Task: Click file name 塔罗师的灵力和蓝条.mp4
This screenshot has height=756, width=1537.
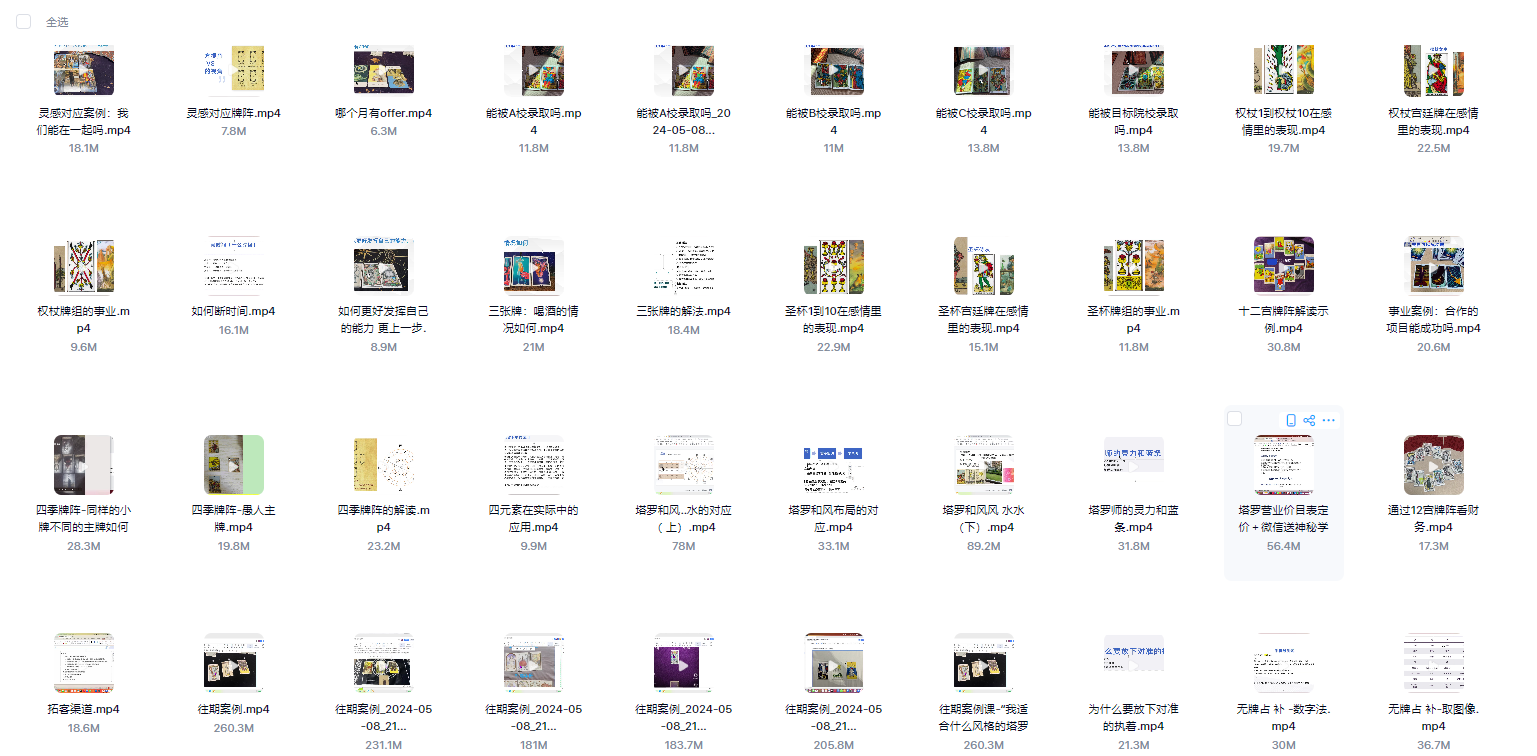Action: coord(1134,518)
